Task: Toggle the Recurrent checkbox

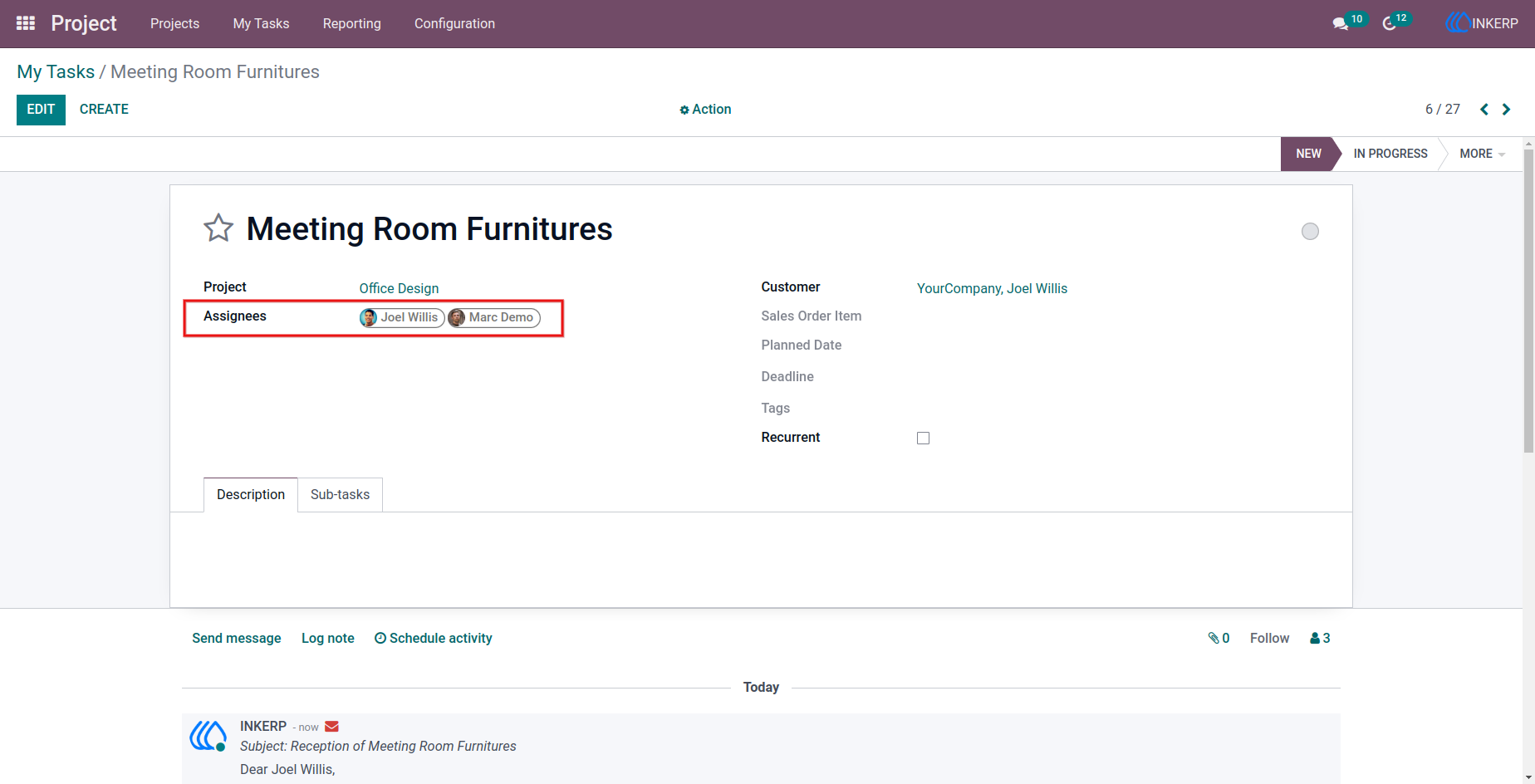Action: click(x=923, y=439)
